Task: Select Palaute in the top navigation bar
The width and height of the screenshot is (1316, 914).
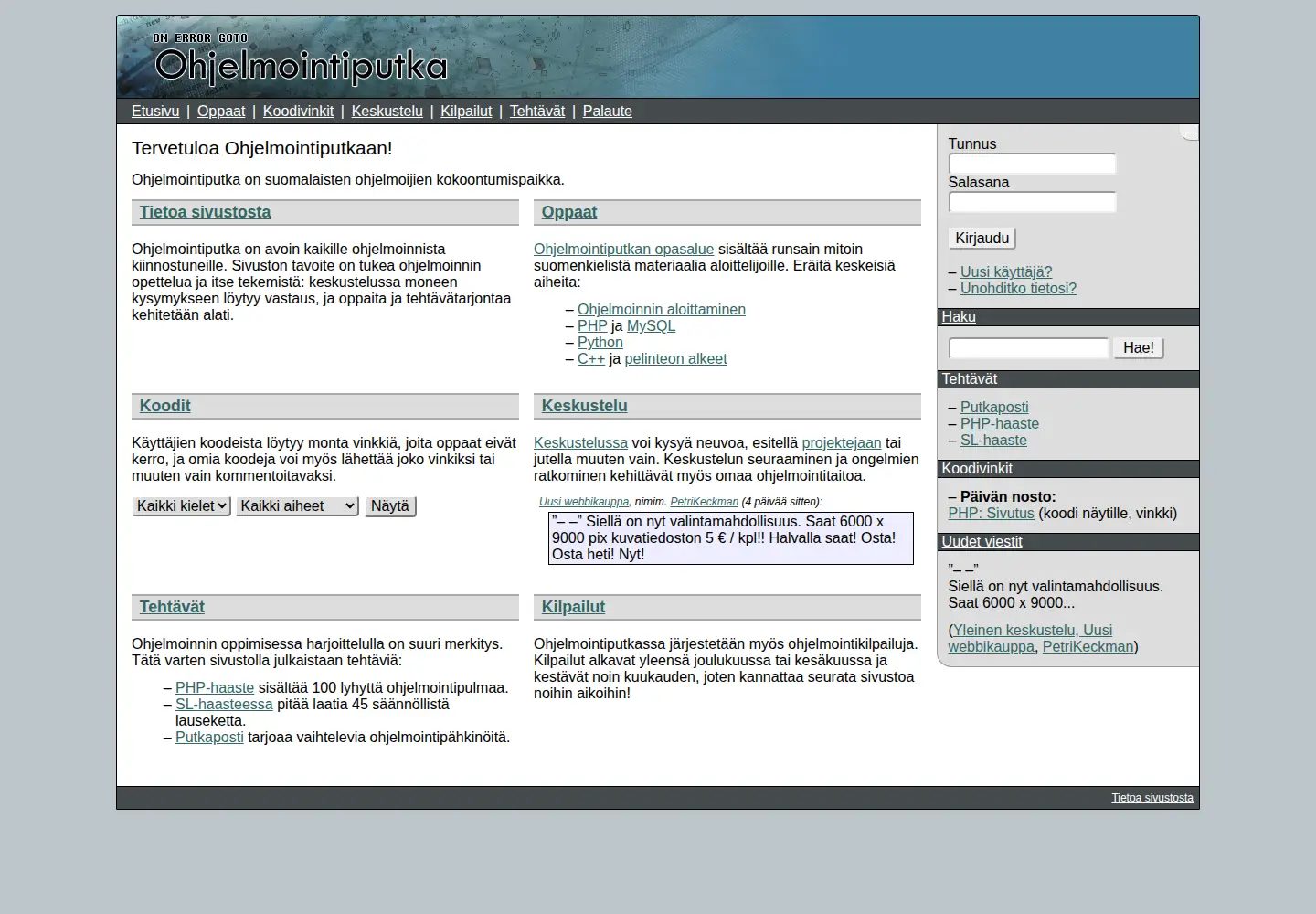Action: point(608,111)
